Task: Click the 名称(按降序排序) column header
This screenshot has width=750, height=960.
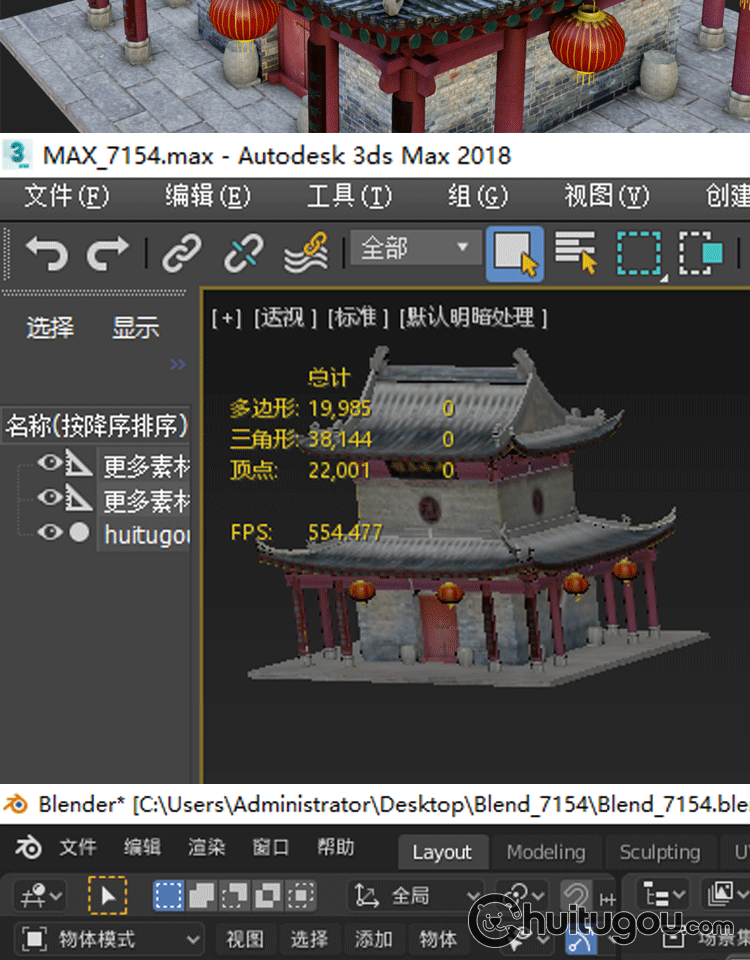Action: (x=96, y=426)
